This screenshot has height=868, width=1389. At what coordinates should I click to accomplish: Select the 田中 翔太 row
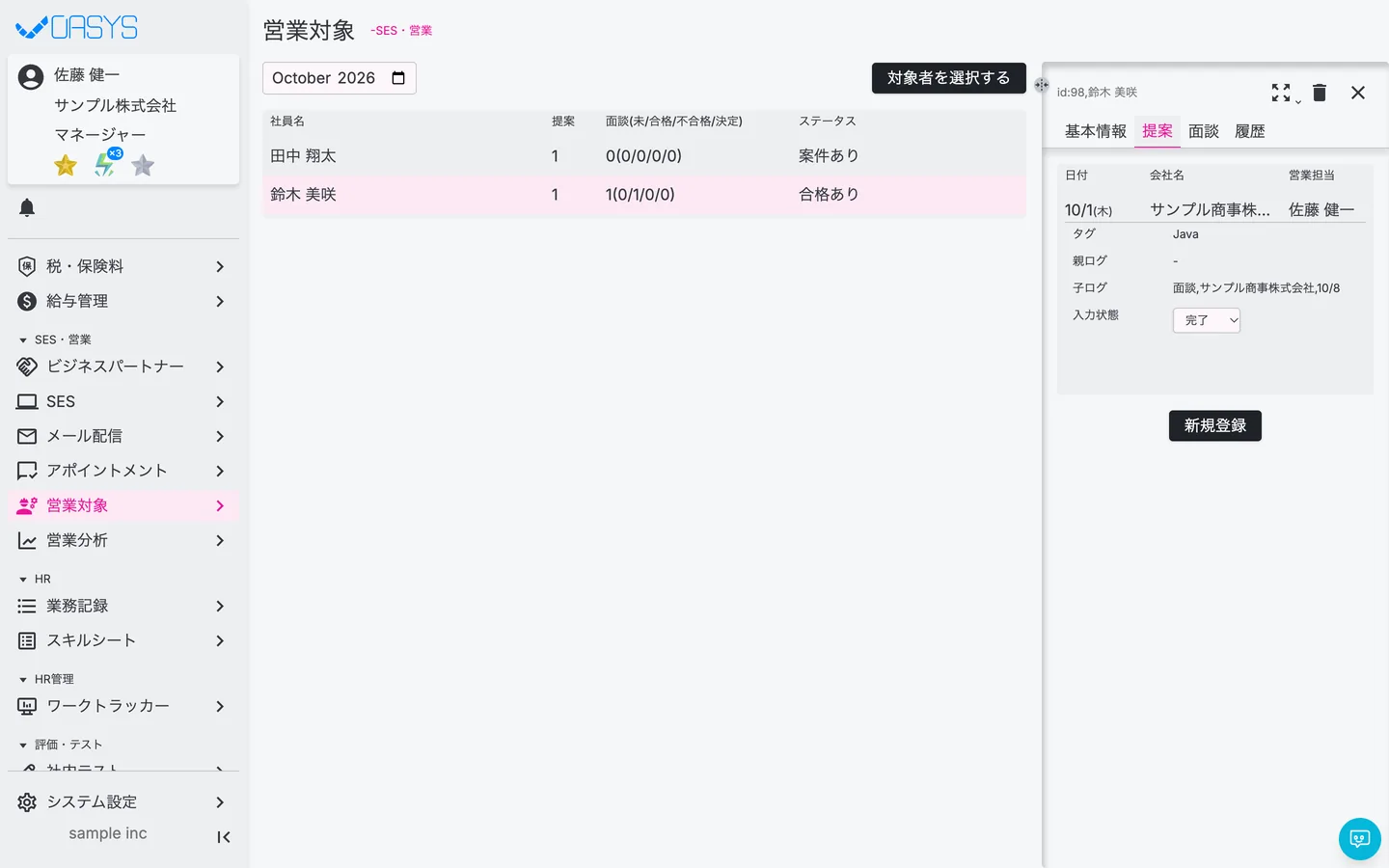(644, 156)
